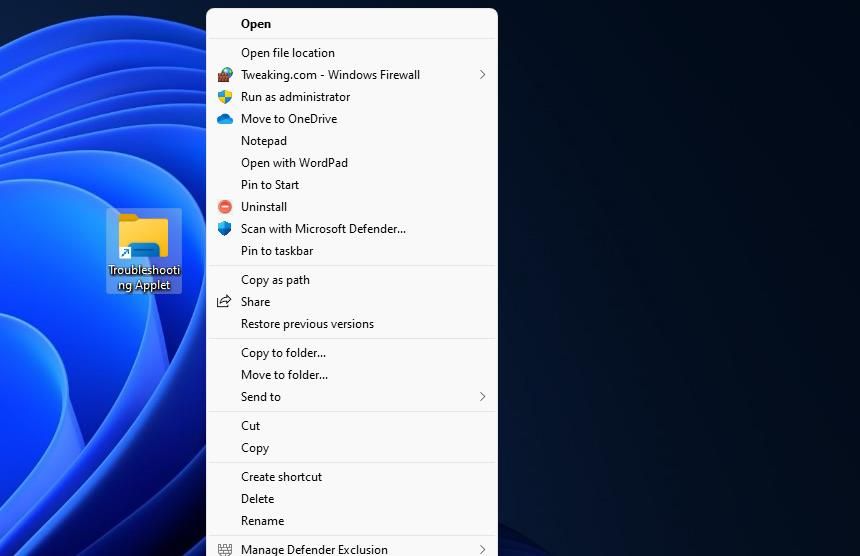The height and width of the screenshot is (556, 860).
Task: Choose Run as administrator
Action: pos(352,97)
